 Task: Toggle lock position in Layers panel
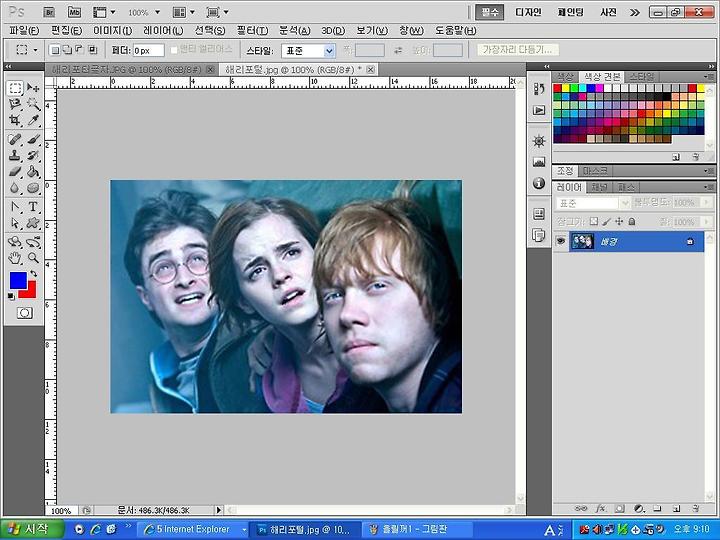[x=619, y=222]
